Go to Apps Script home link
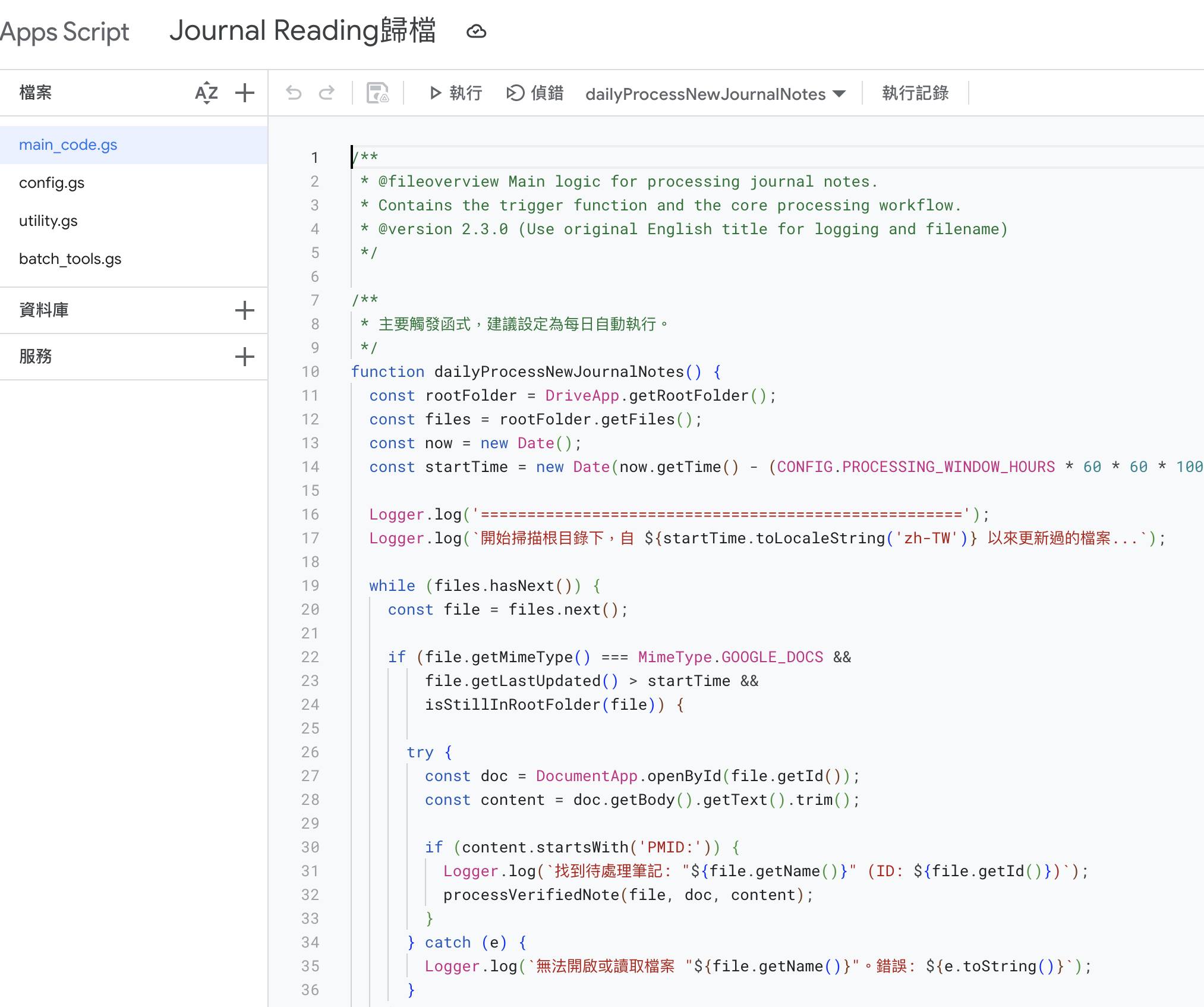Screen dimensions: 1204x1007 tap(64, 32)
